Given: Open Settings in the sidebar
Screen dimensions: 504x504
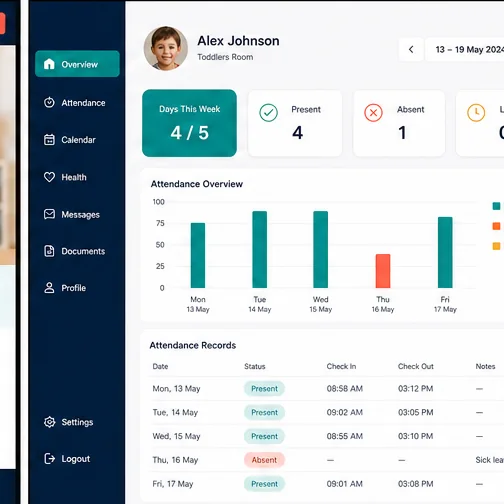Looking at the screenshot, I should coord(68,422).
